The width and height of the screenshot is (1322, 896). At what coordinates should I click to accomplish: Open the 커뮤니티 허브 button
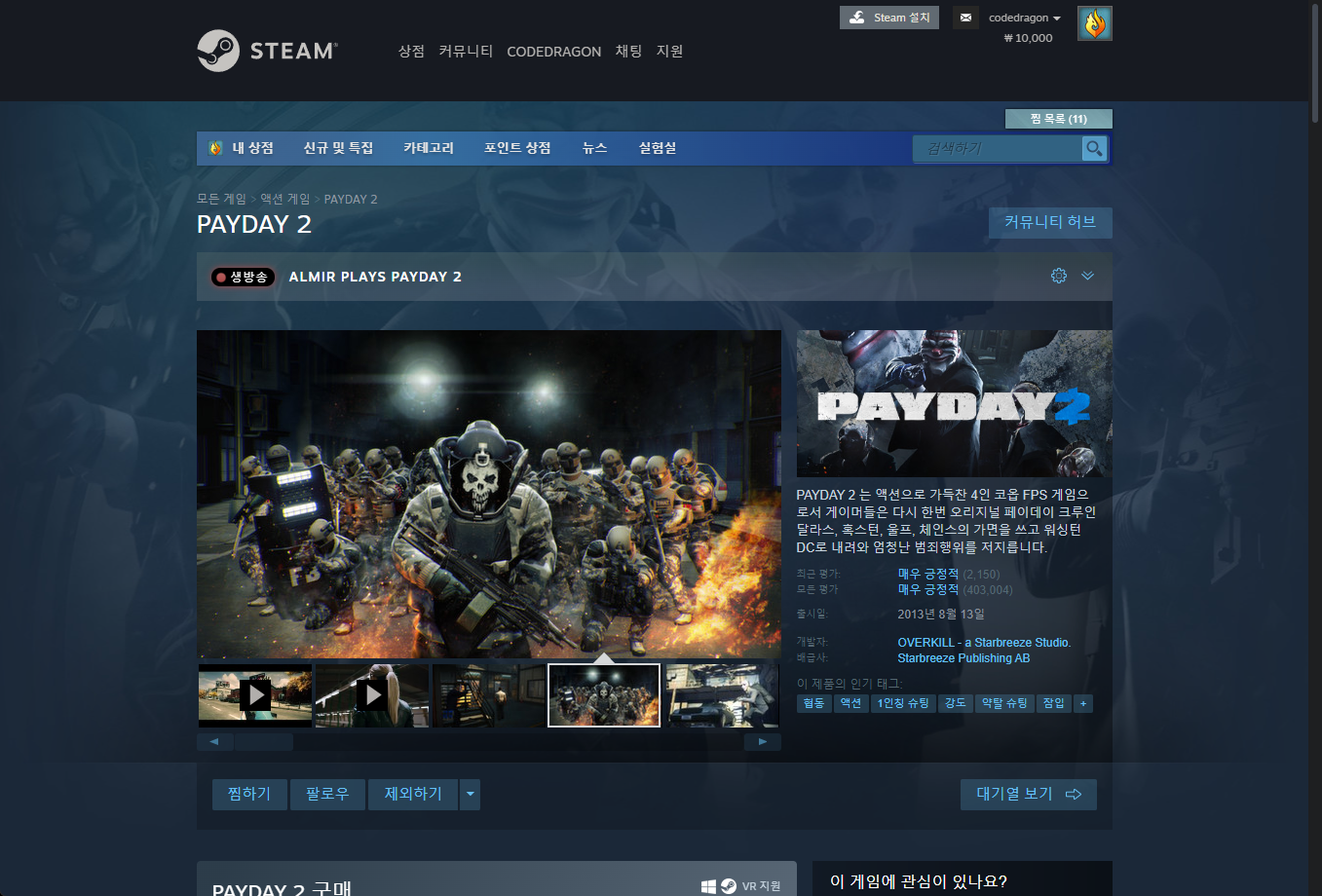tap(1050, 222)
